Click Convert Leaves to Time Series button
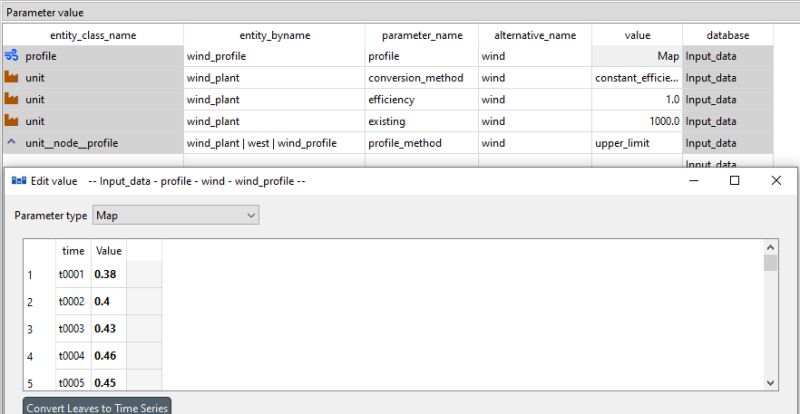Viewport: 800px width, 414px height. coord(97,407)
